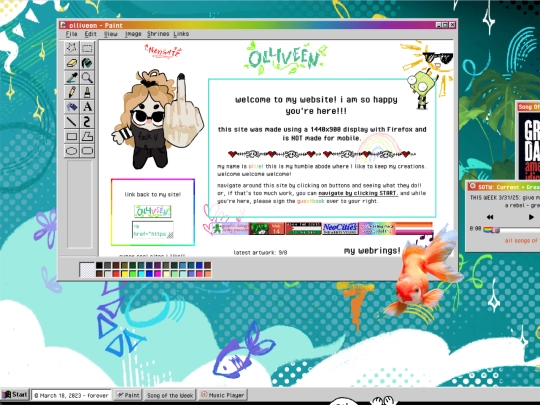The height and width of the screenshot is (405, 540).
Task: Click the Green Day album cover thumbnail
Action: [x=529, y=145]
